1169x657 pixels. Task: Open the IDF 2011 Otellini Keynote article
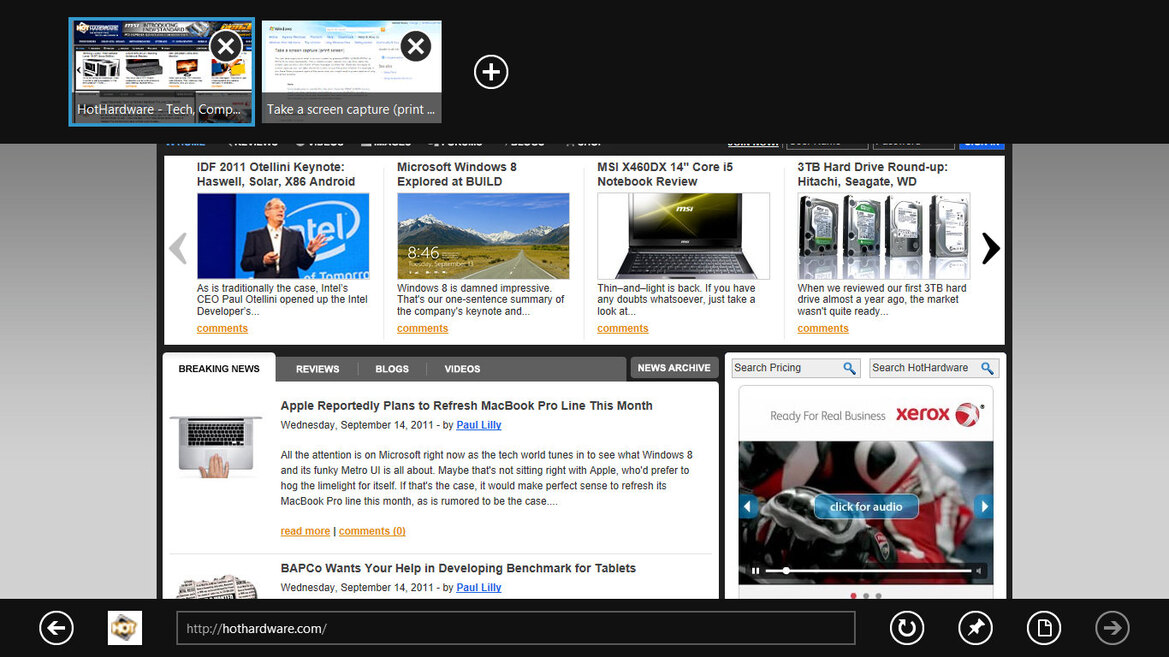(276, 174)
